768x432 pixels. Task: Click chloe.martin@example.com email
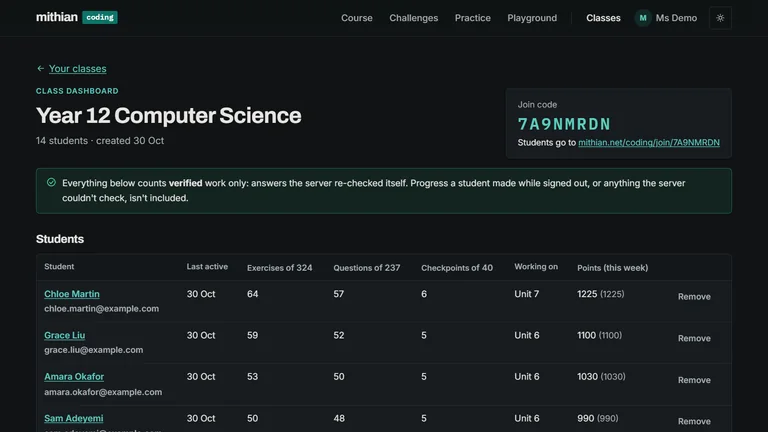(101, 309)
